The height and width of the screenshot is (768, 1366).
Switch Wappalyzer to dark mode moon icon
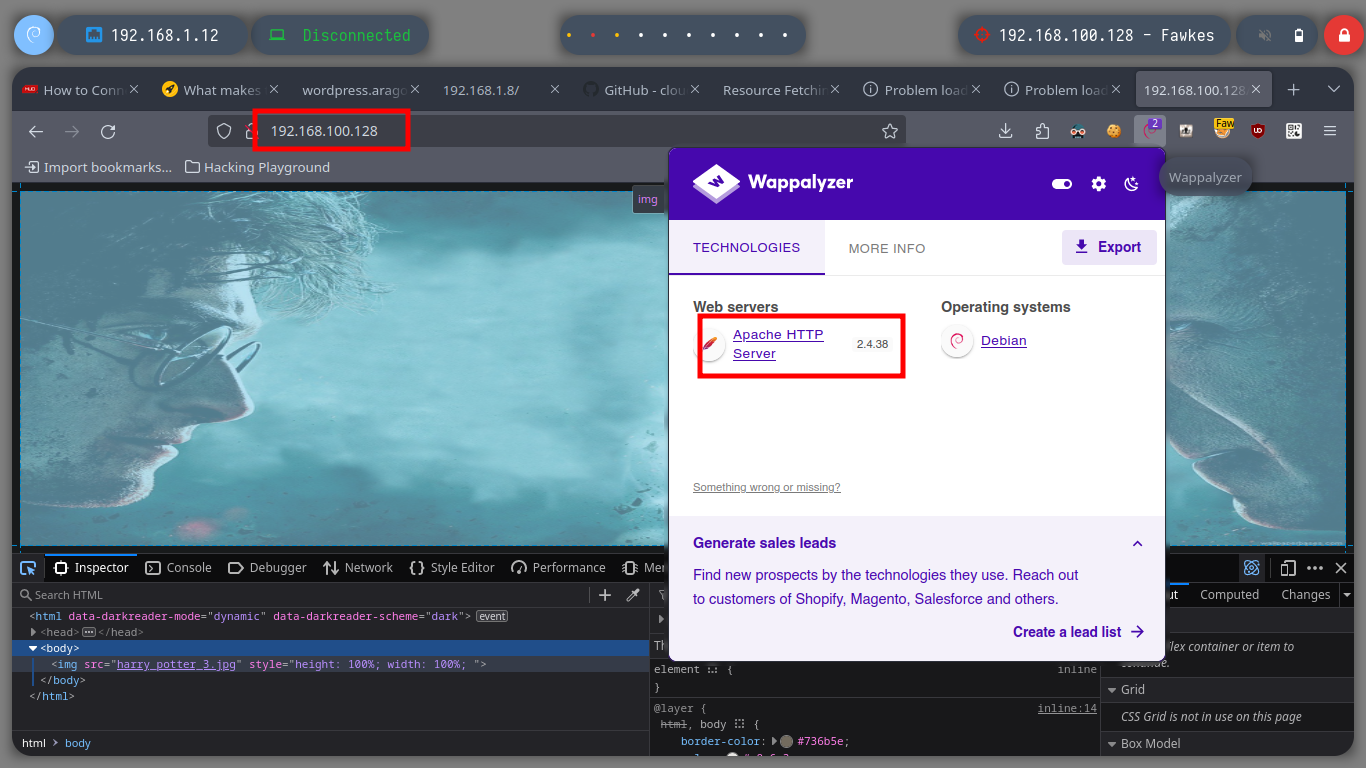click(x=1132, y=184)
